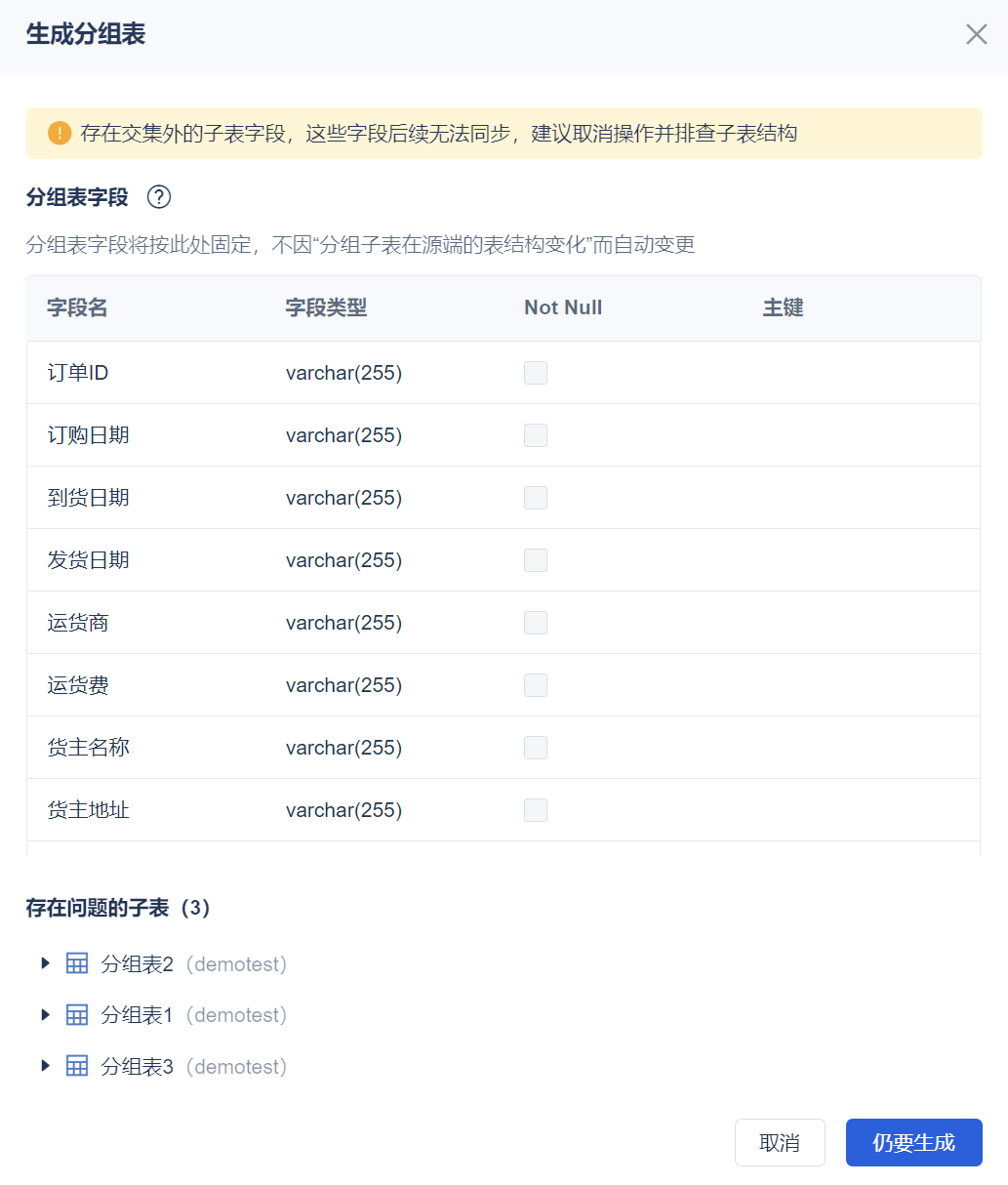Viewport: 1008px width, 1185px height.
Task: Click the 仍要生成 button
Action: pos(913,1142)
